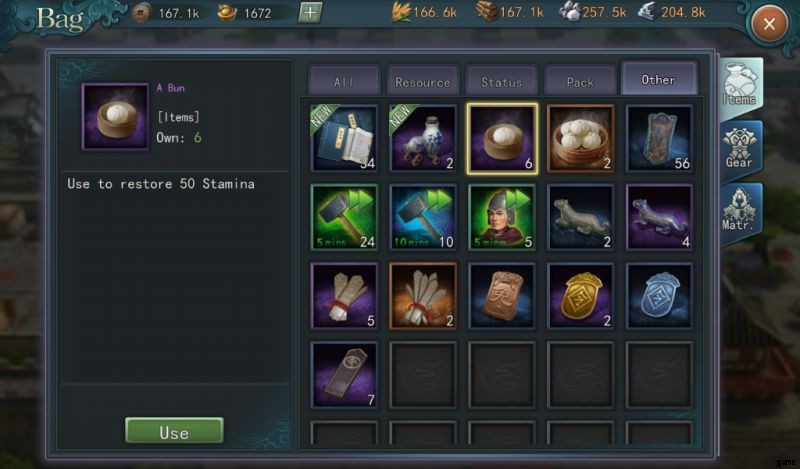800x469 pixels.
Task: Switch to the All tab
Action: tap(344, 81)
